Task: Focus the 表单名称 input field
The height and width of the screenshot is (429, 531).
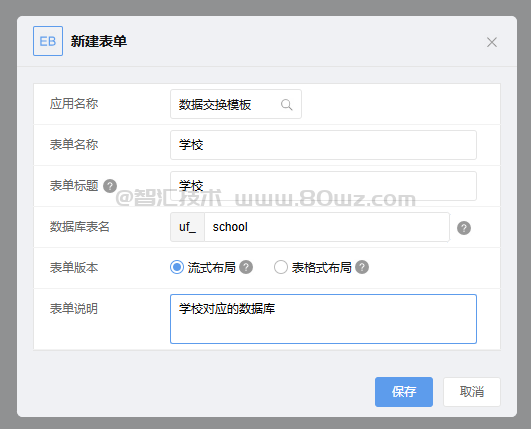Action: 323,145
